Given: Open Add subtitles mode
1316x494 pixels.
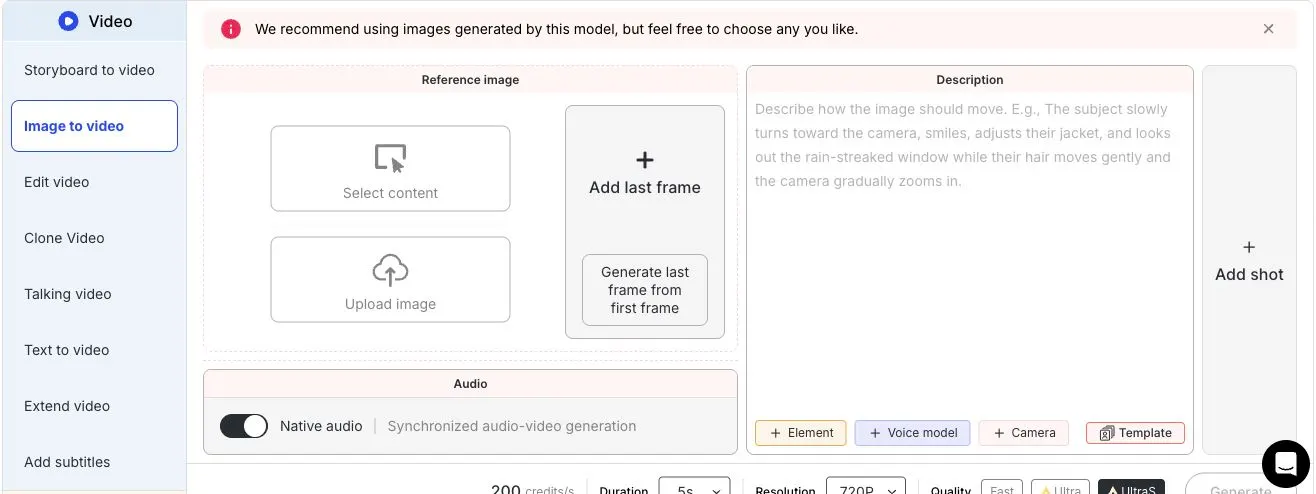Looking at the screenshot, I should 94,462.
